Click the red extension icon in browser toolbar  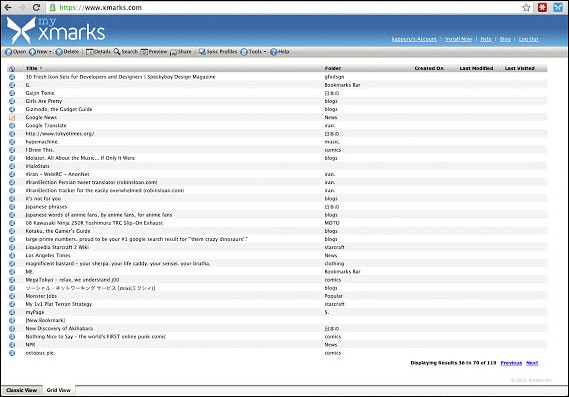(x=543, y=7)
